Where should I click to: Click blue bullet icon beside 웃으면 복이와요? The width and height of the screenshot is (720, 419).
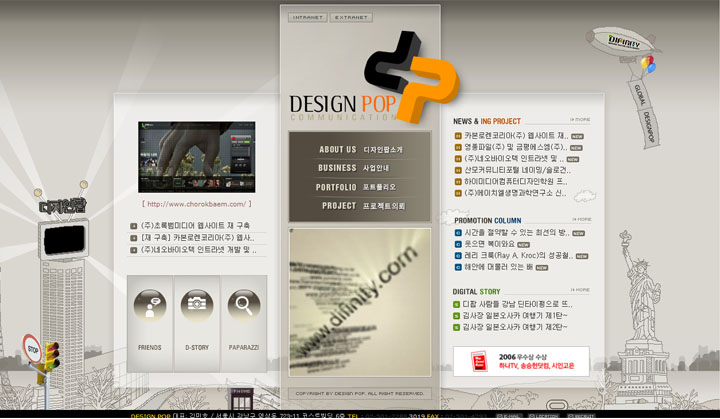(458, 244)
